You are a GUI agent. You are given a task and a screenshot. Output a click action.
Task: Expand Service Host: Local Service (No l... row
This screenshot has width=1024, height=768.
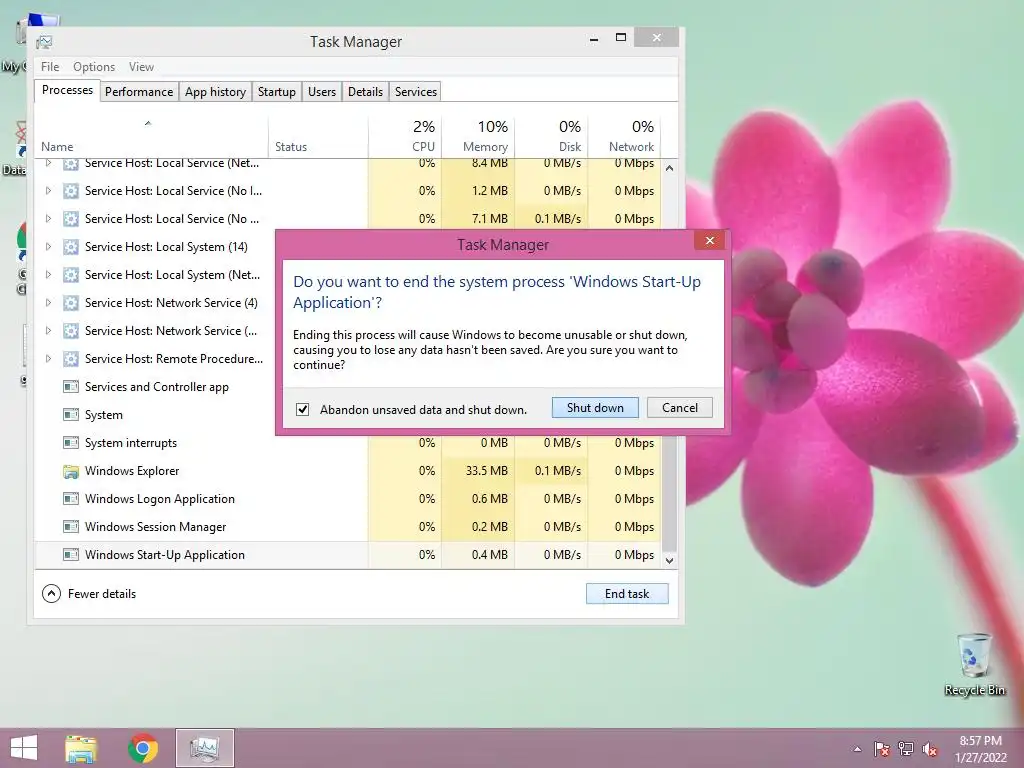[48, 191]
